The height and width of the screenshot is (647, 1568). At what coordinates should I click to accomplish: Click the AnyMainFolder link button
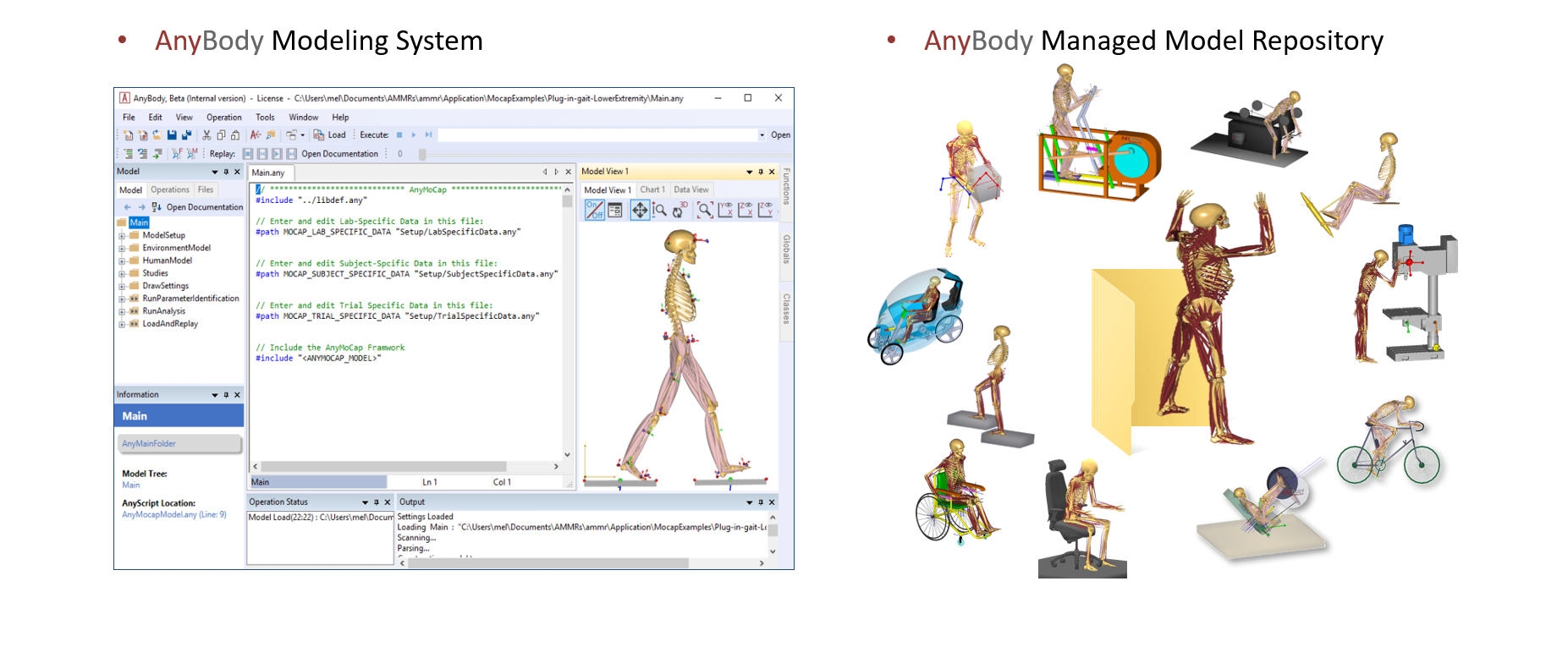pos(179,443)
